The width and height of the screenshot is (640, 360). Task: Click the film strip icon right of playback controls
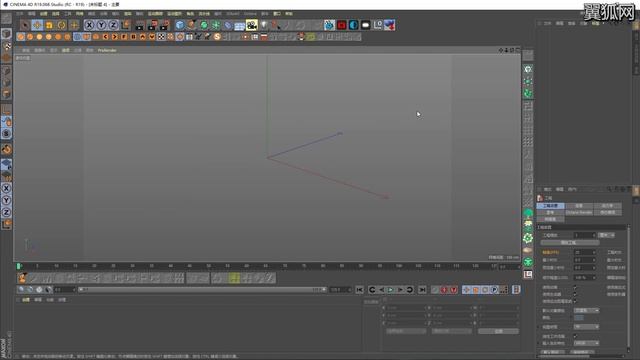[x=516, y=289]
